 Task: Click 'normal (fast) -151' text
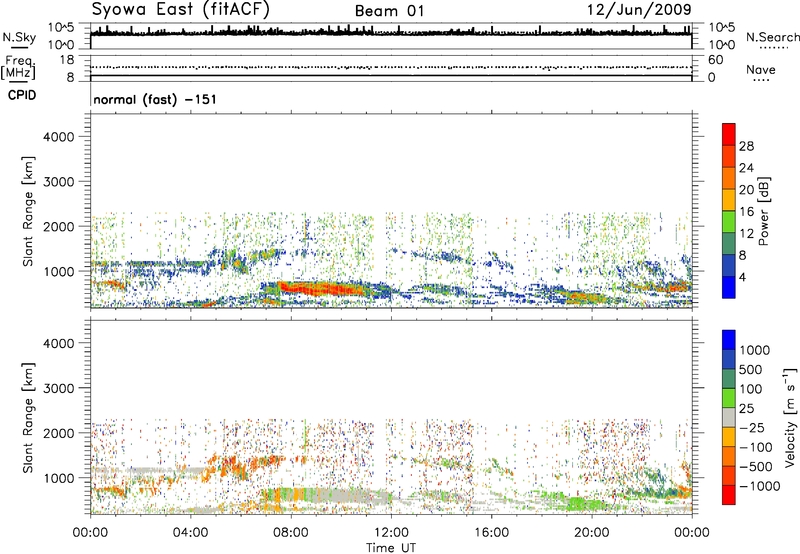point(155,99)
